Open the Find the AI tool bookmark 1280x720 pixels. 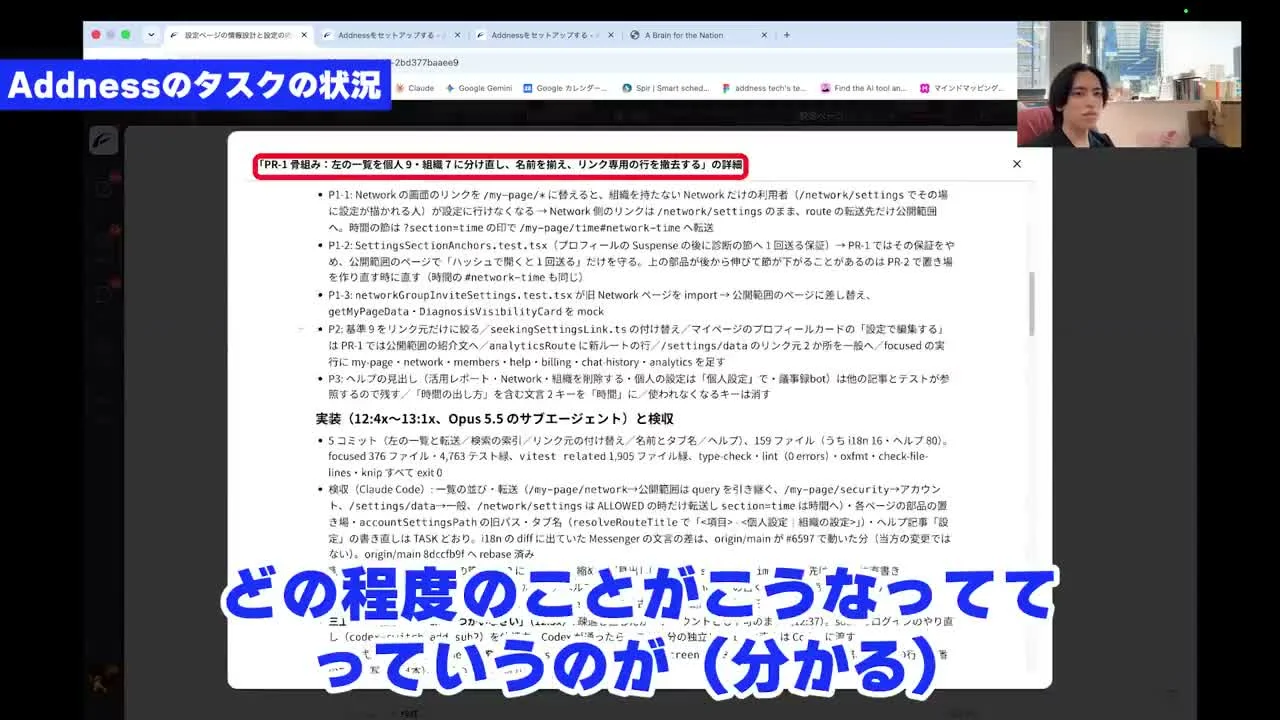[x=863, y=88]
